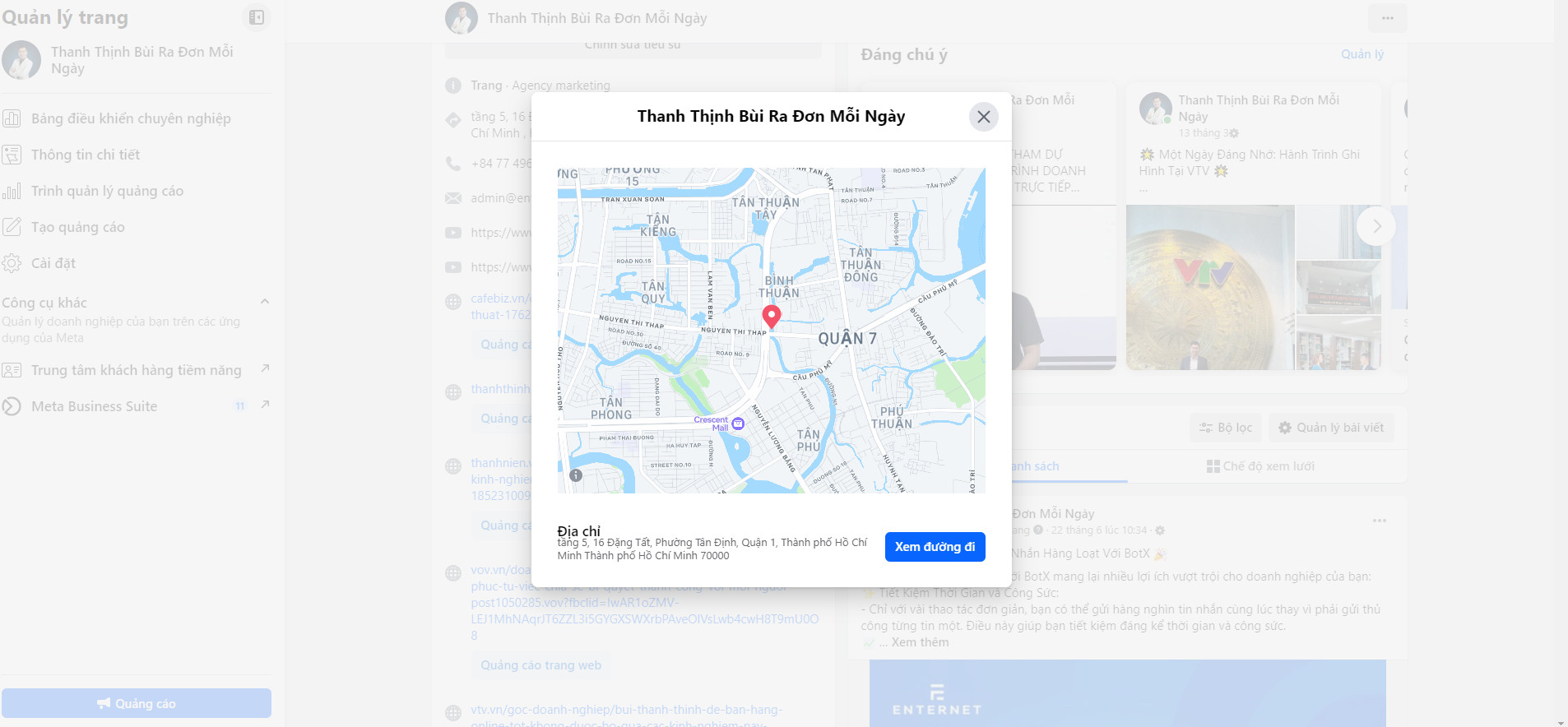Screen dimensions: 1568x727
Task: Open Trình quản lý quảng cáo
Action: coord(137,191)
